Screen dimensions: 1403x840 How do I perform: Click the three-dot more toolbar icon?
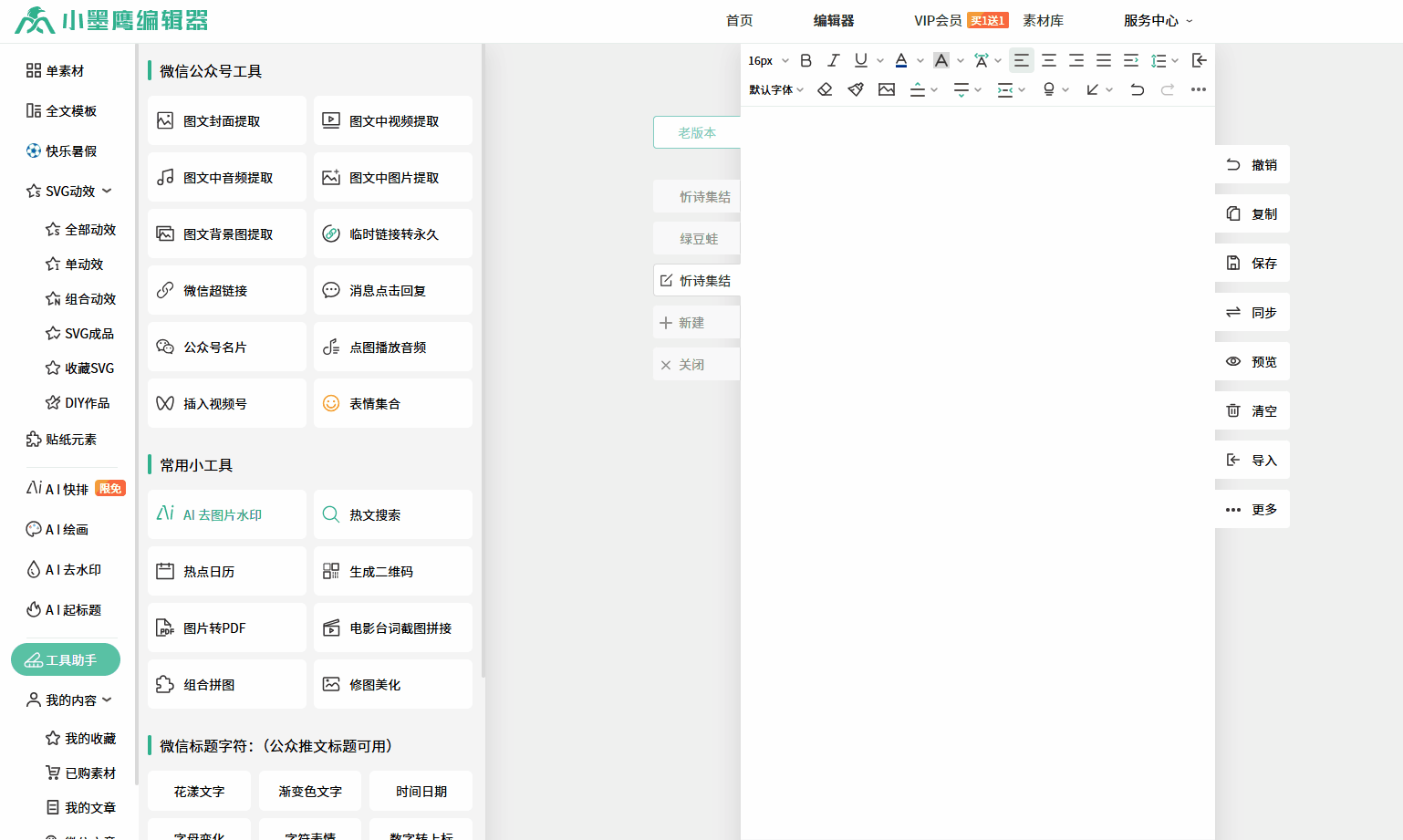[x=1199, y=89]
